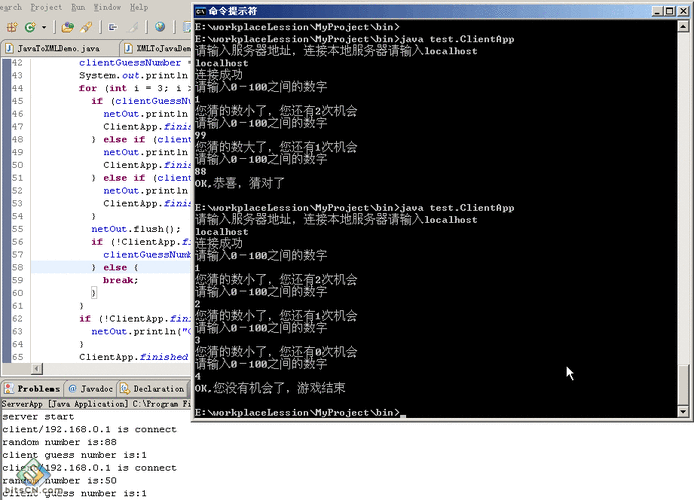Screen dimensions: 694x500
Task: Click 'server start' in the console output
Action: 38,416
